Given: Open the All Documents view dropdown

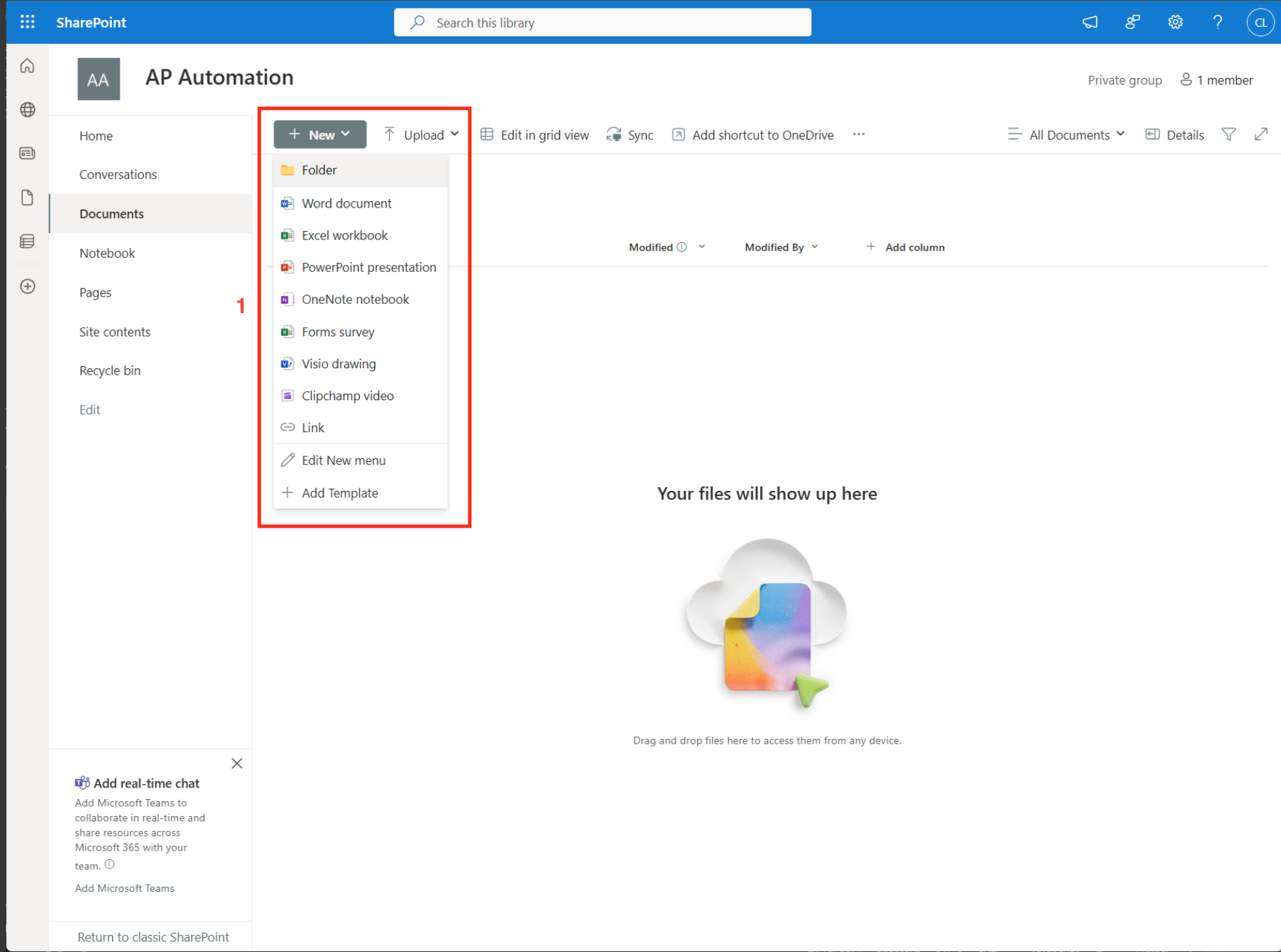Looking at the screenshot, I should (x=1067, y=135).
